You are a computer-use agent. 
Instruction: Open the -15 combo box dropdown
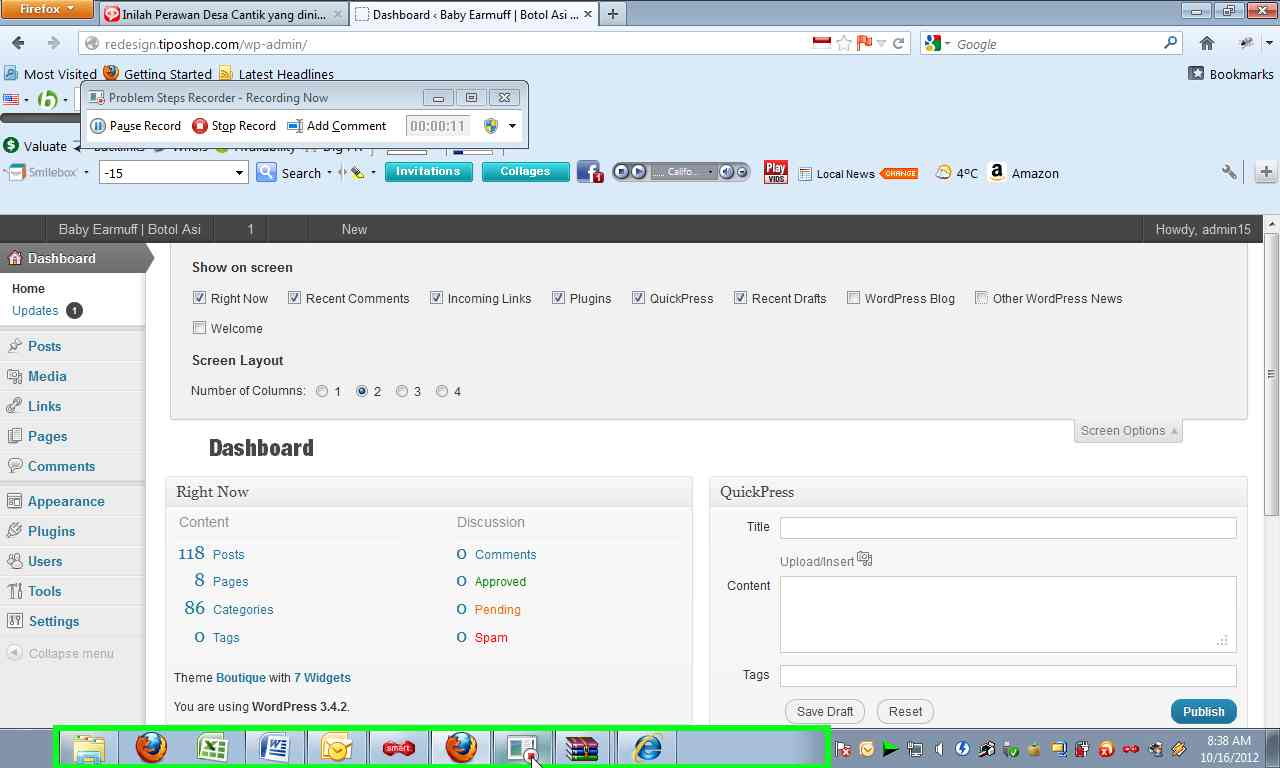(239, 173)
